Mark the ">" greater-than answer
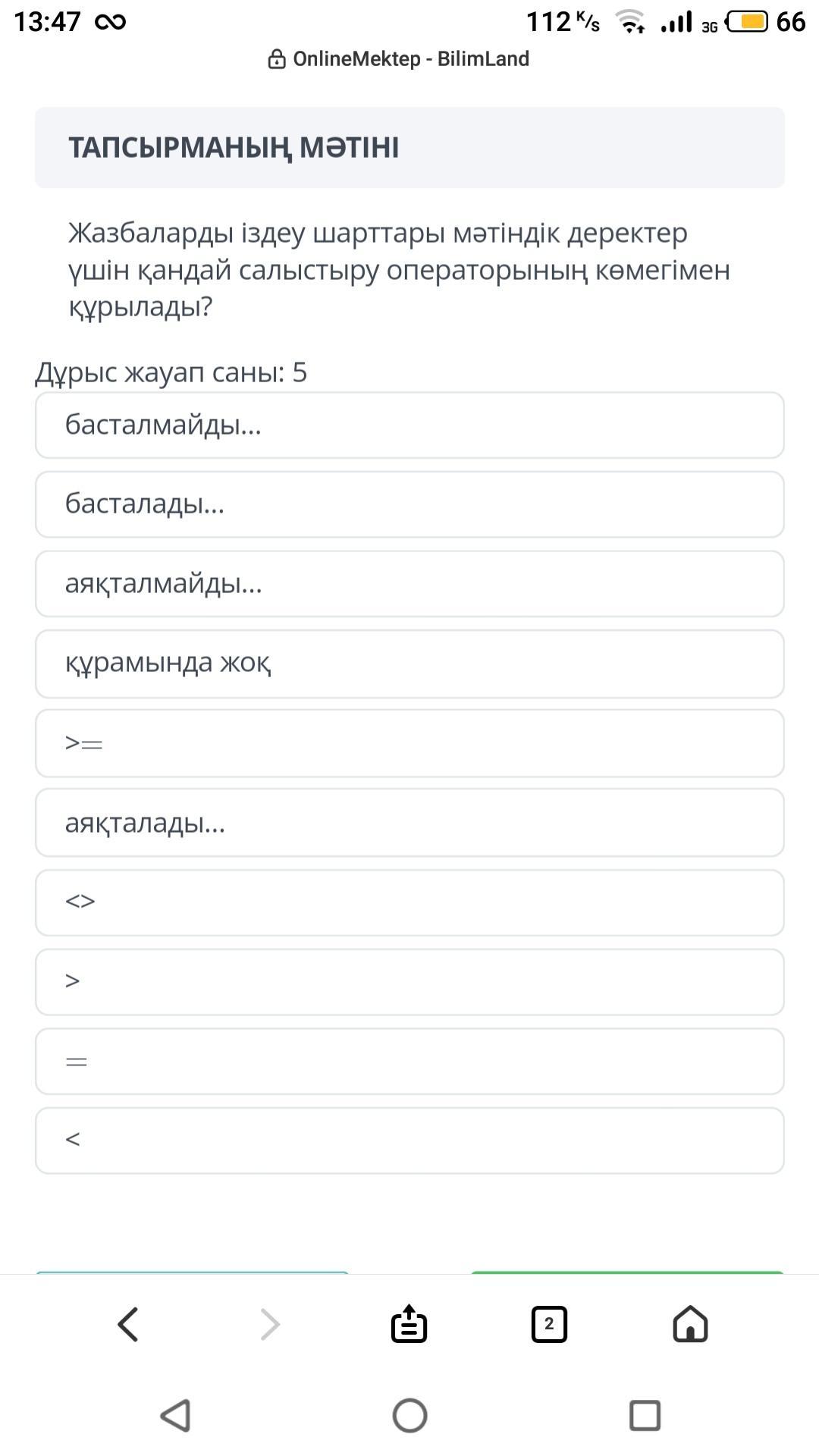The height and width of the screenshot is (1456, 819). pyautogui.click(x=409, y=982)
